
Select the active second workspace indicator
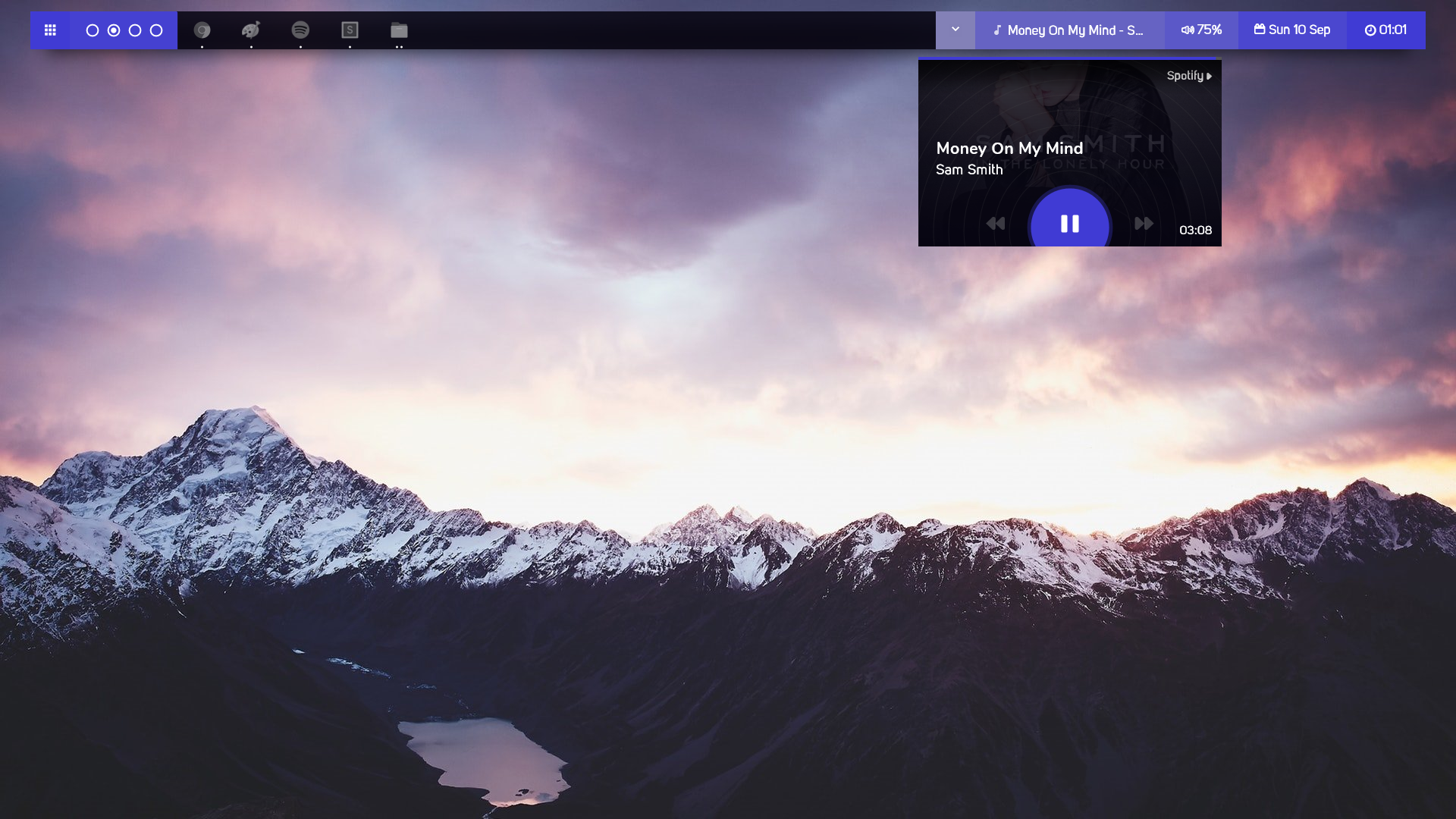click(114, 30)
